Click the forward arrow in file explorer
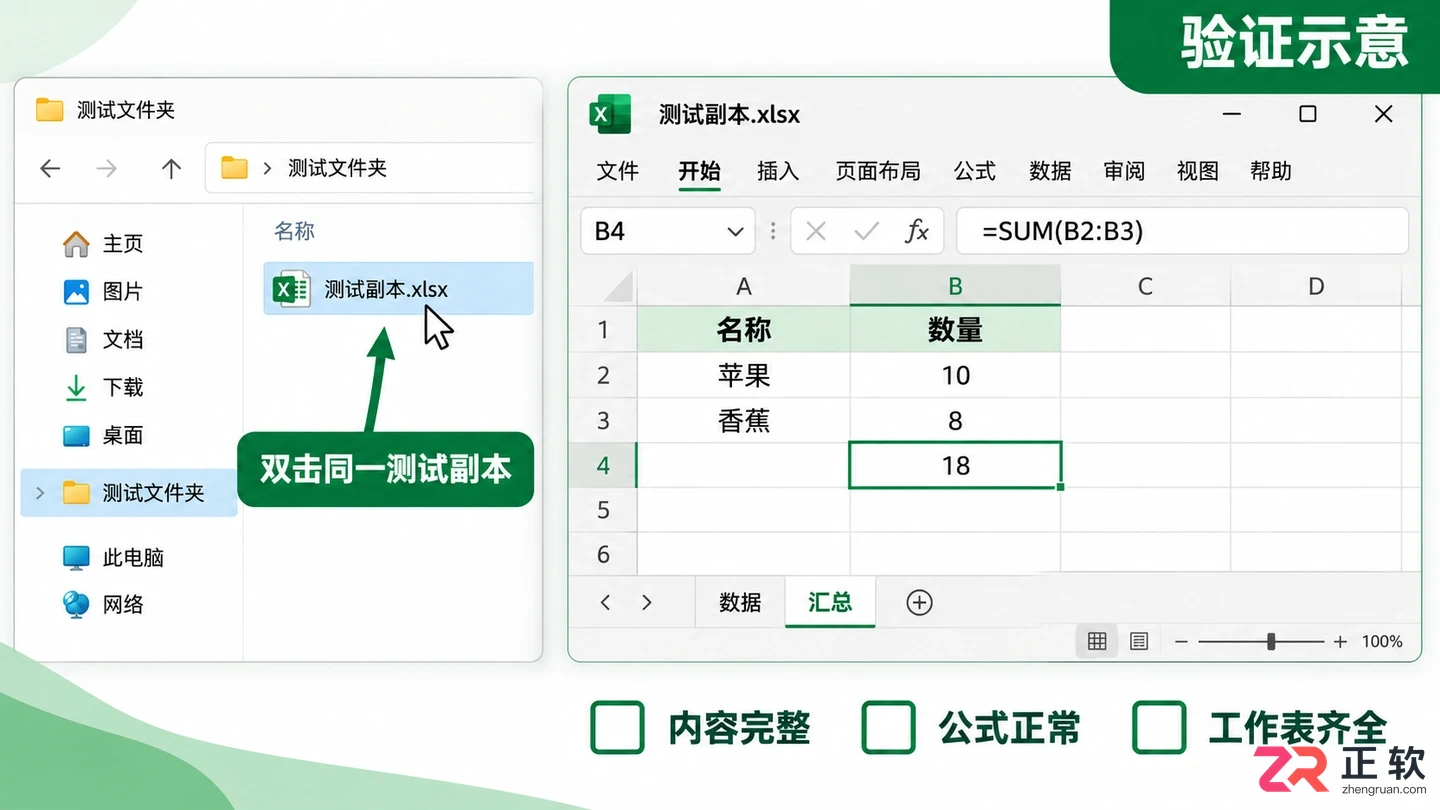Image resolution: width=1440 pixels, height=810 pixels. pos(106,168)
